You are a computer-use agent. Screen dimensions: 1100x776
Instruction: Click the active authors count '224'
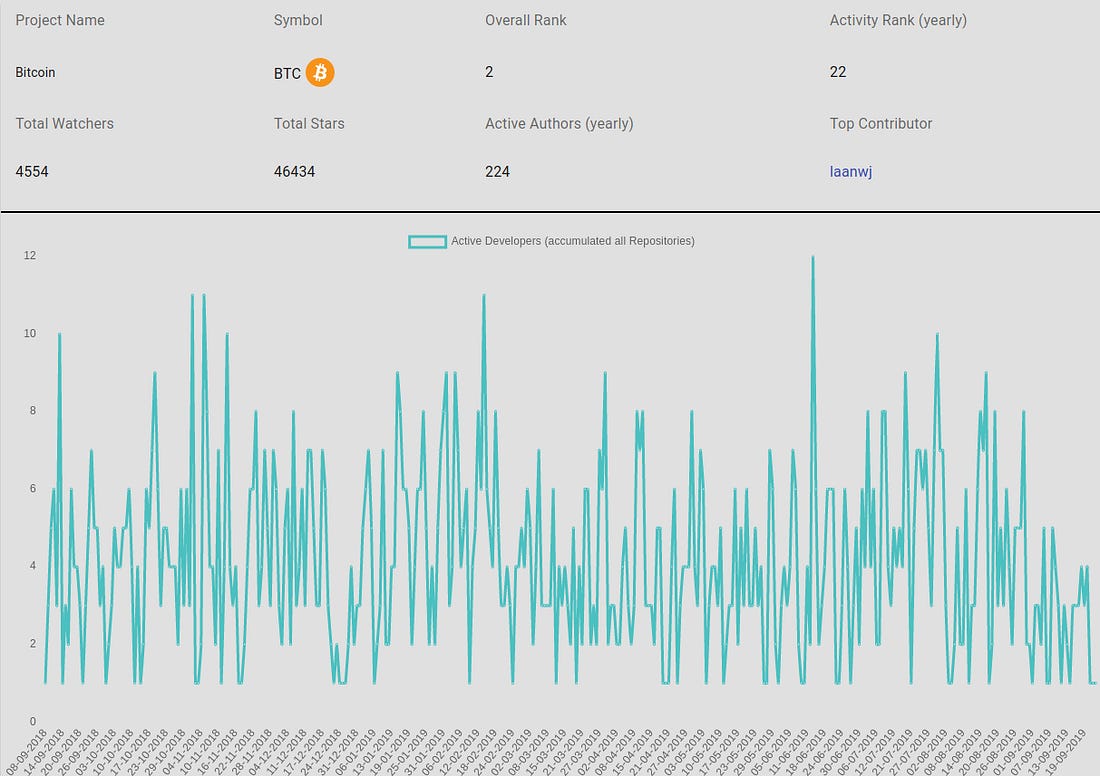[497, 171]
